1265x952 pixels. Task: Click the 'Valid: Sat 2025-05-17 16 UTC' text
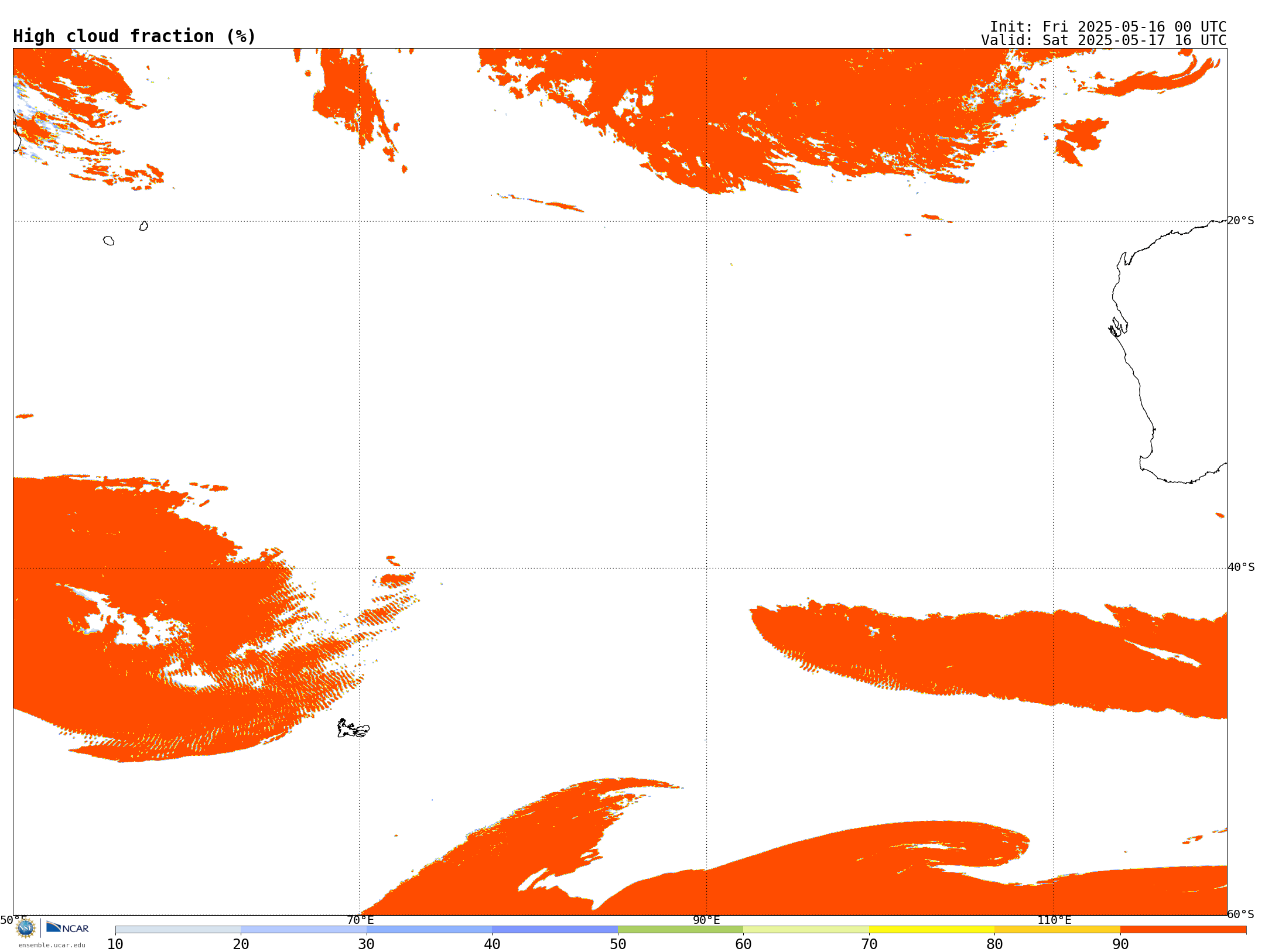(x=1104, y=40)
